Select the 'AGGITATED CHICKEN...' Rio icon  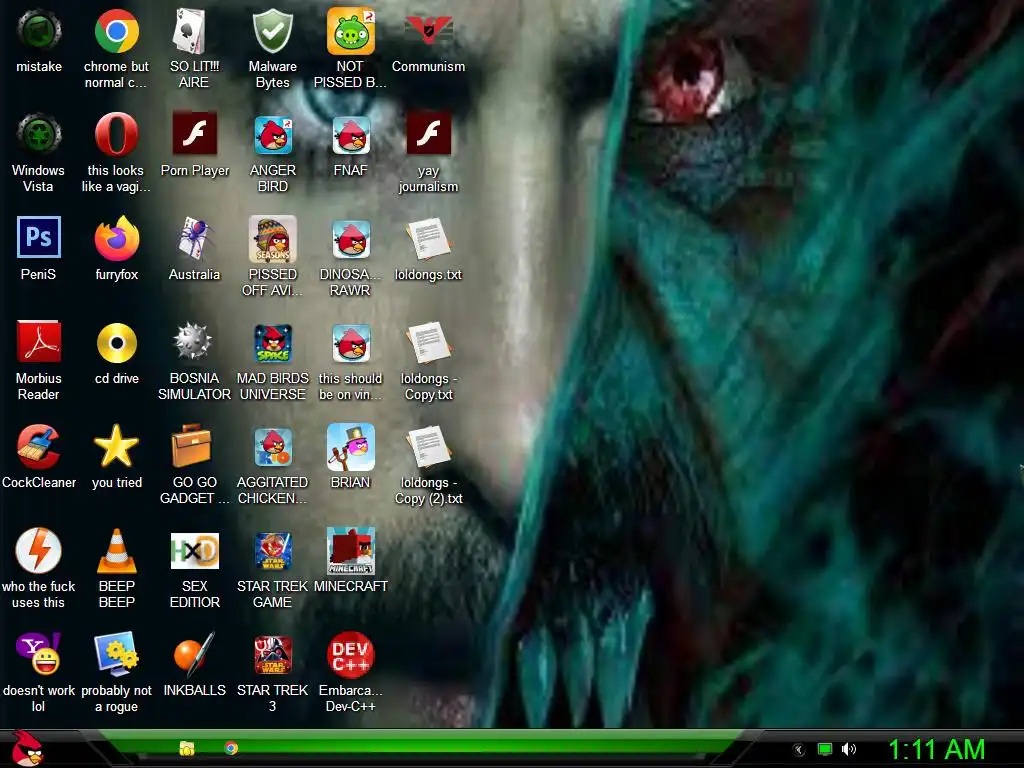point(272,447)
